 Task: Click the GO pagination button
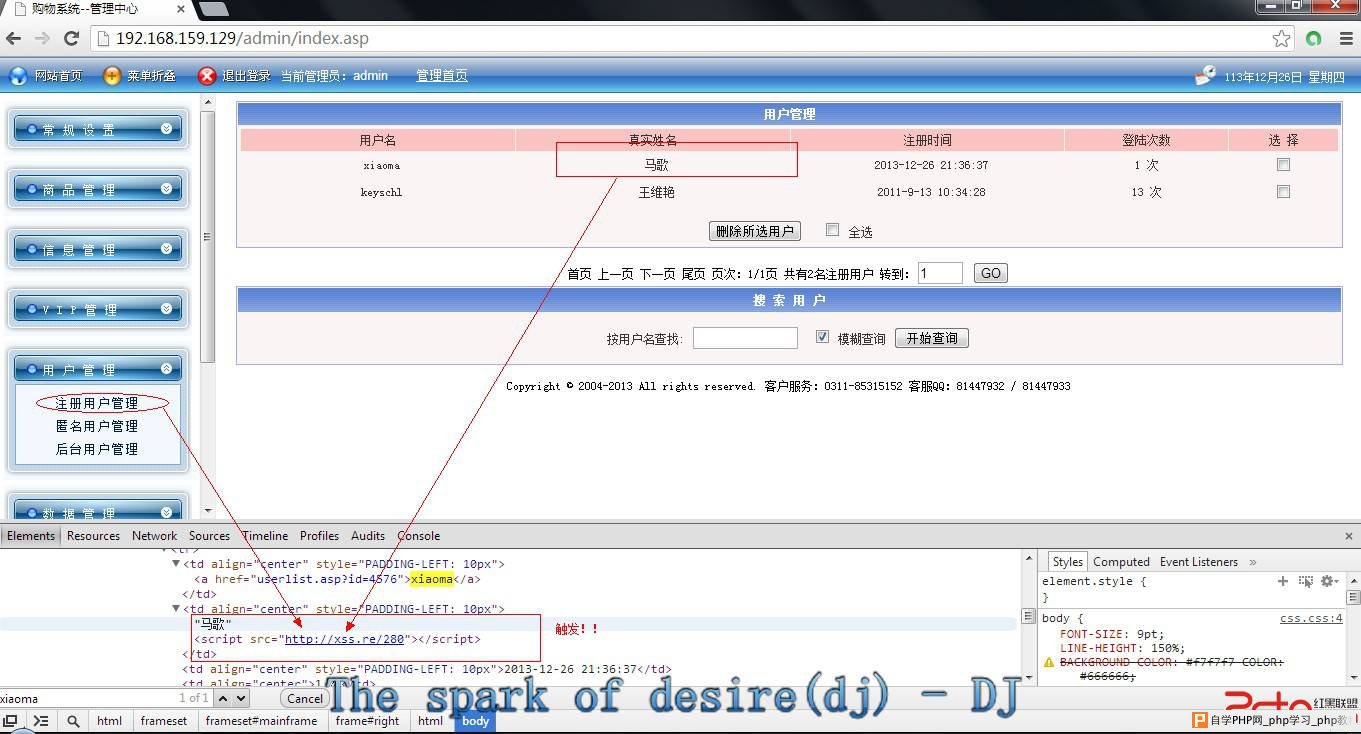[x=991, y=273]
